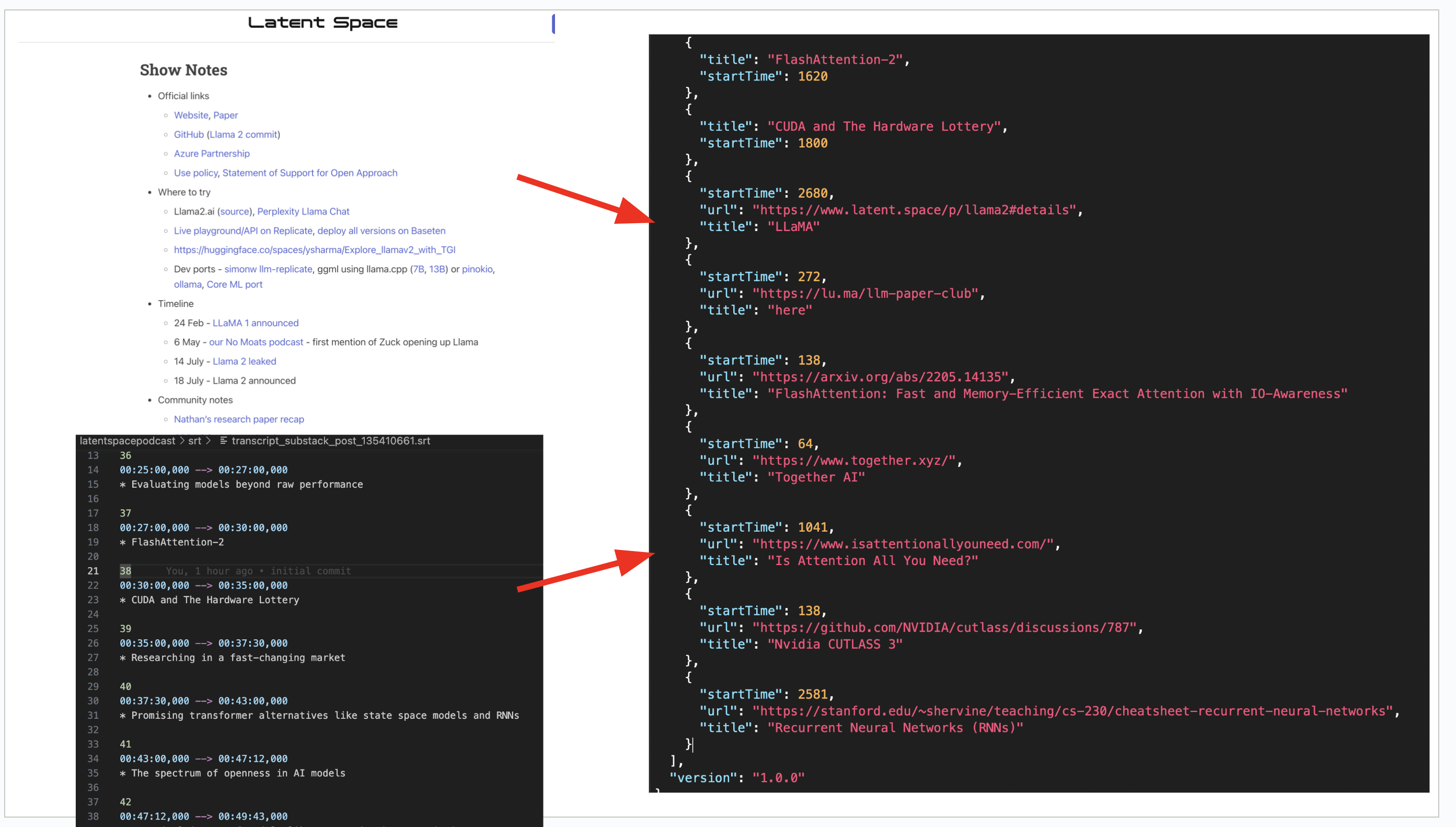The image size is (1456, 827).
Task: Follow the GitHub link
Action: point(189,135)
